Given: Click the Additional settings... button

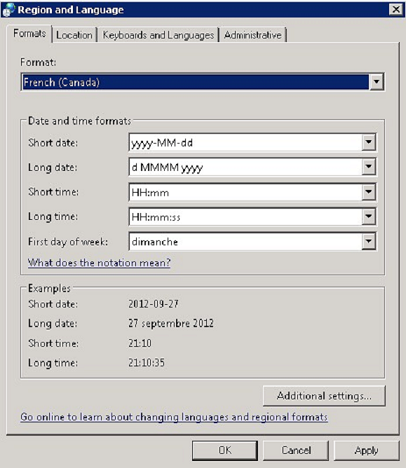Looking at the screenshot, I should point(324,396).
